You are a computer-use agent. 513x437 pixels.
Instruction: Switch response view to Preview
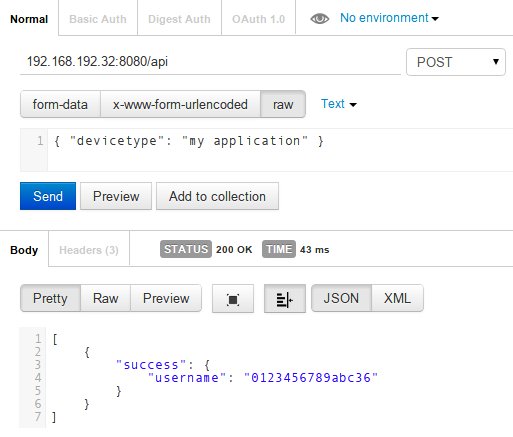166,298
